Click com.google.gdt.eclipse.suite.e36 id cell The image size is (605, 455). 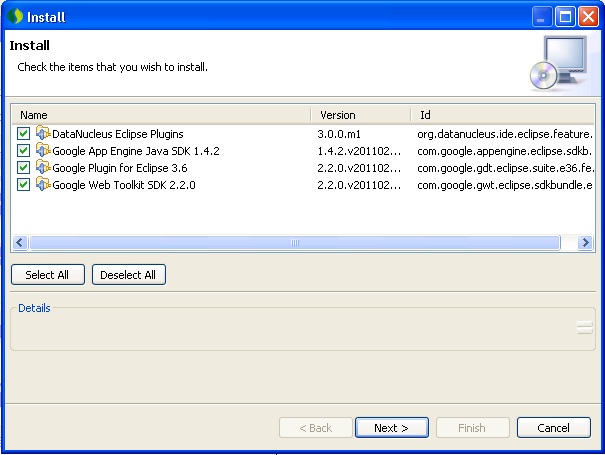505,168
